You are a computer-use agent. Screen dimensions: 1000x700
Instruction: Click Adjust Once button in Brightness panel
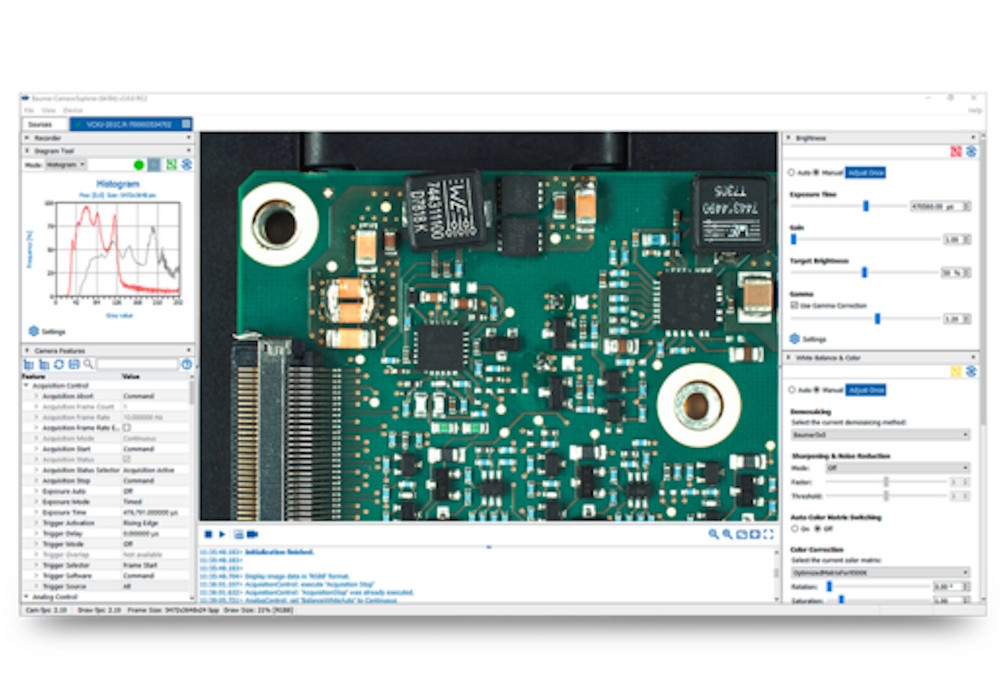(865, 173)
